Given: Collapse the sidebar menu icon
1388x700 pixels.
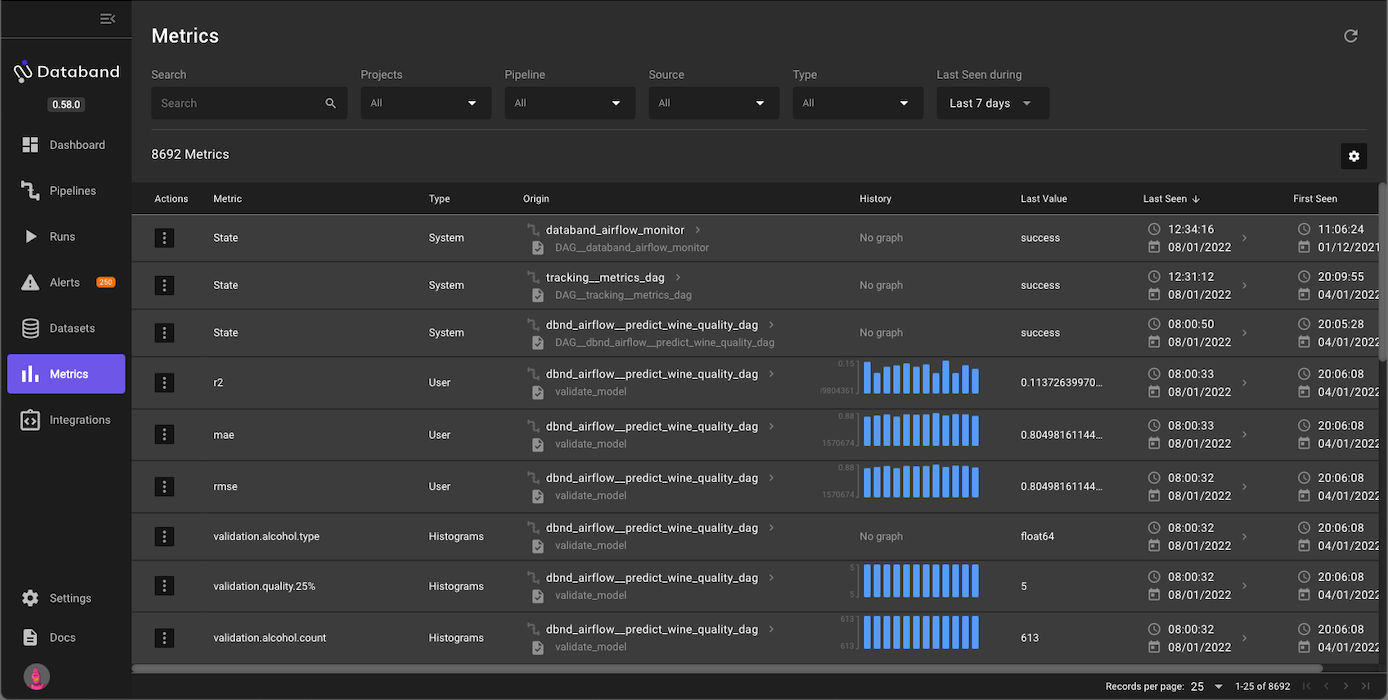Looking at the screenshot, I should tap(108, 19).
